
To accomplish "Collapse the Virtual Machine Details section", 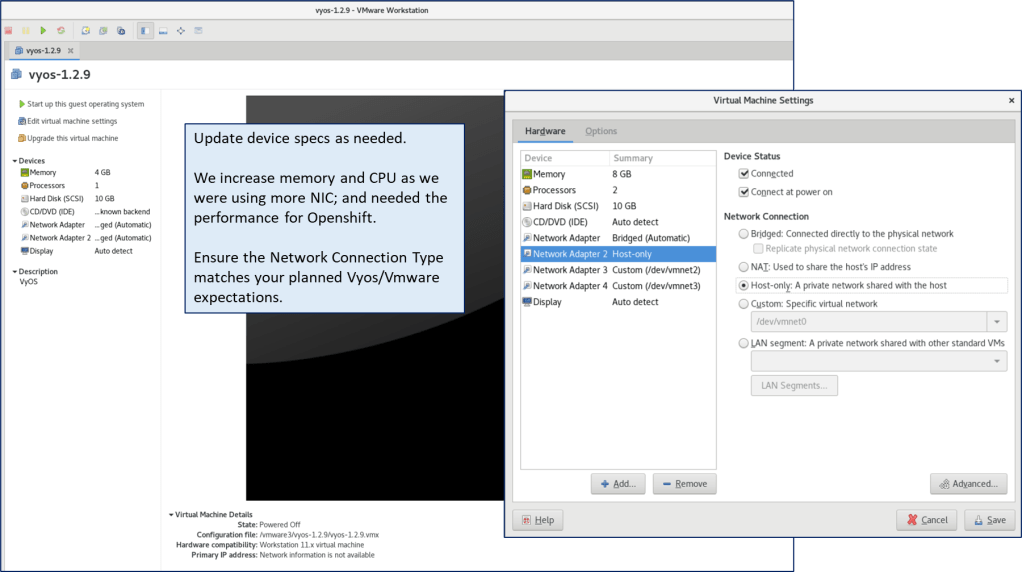I will pos(171,514).
